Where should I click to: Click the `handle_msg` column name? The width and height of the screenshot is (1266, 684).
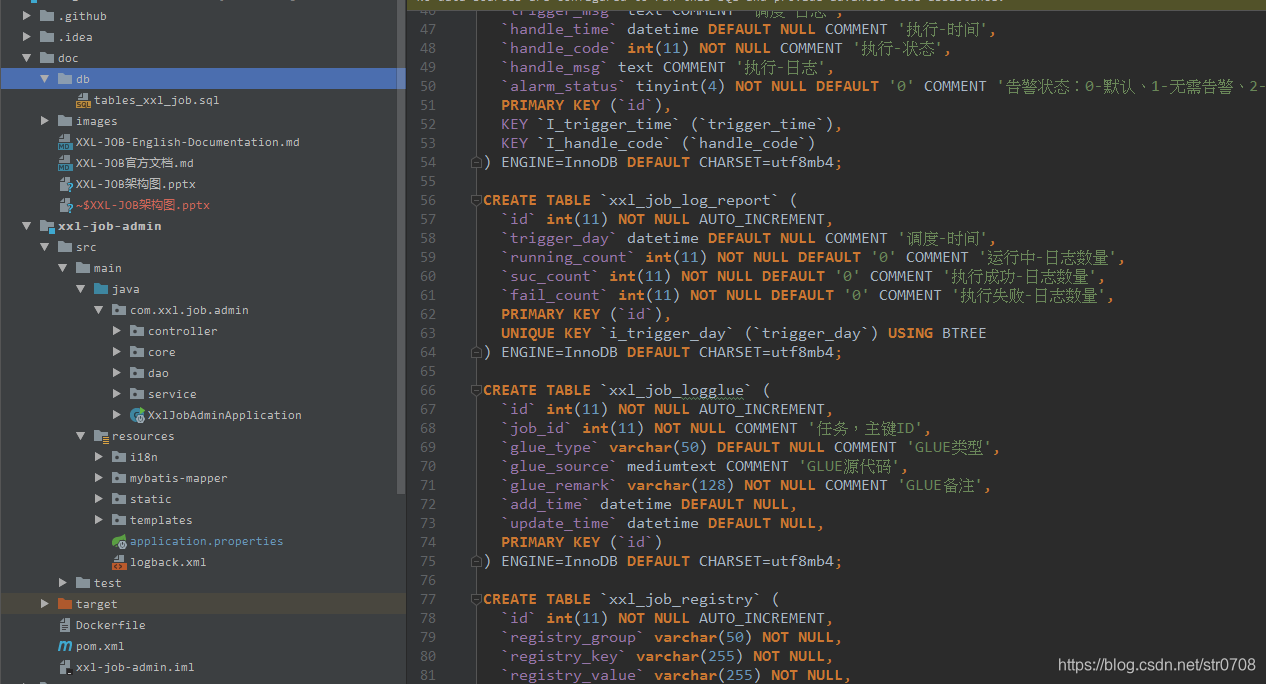coord(555,67)
